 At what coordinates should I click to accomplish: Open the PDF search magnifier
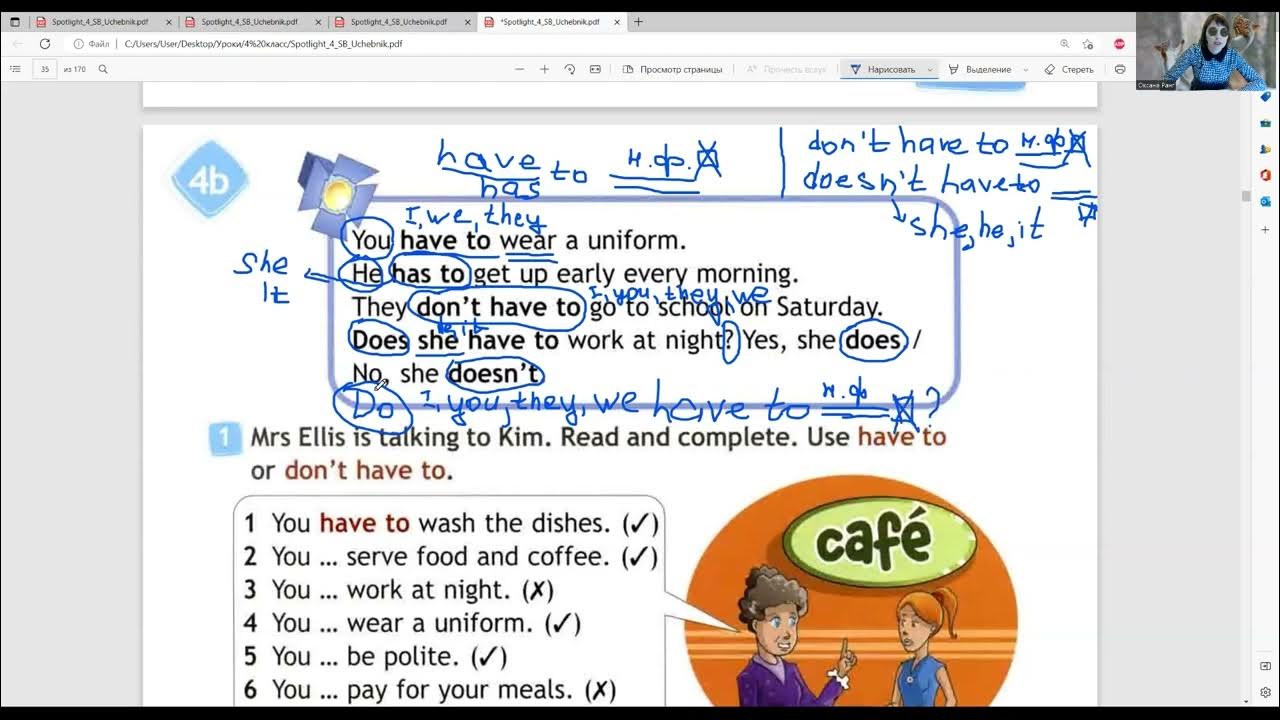point(103,69)
